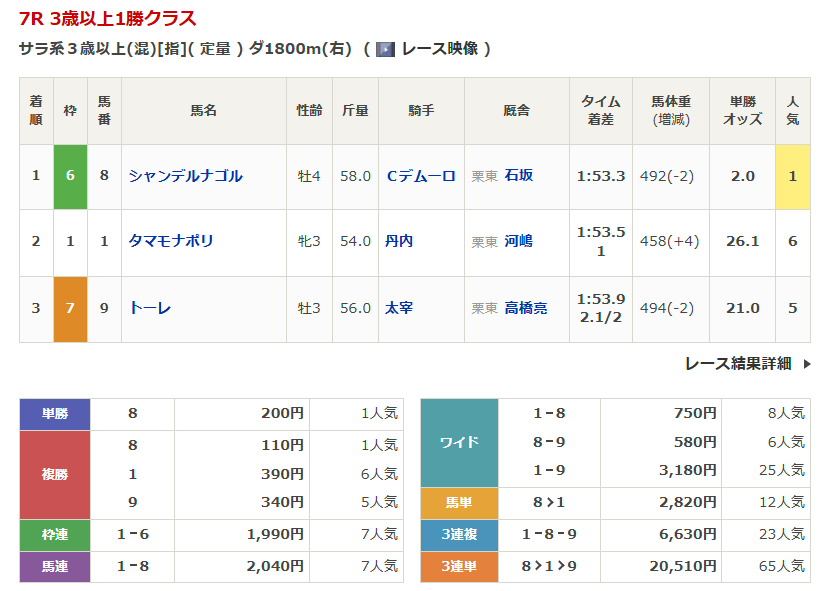Click orange bracket number 7 swatch
825x591 pixels.
pyautogui.click(x=70, y=308)
